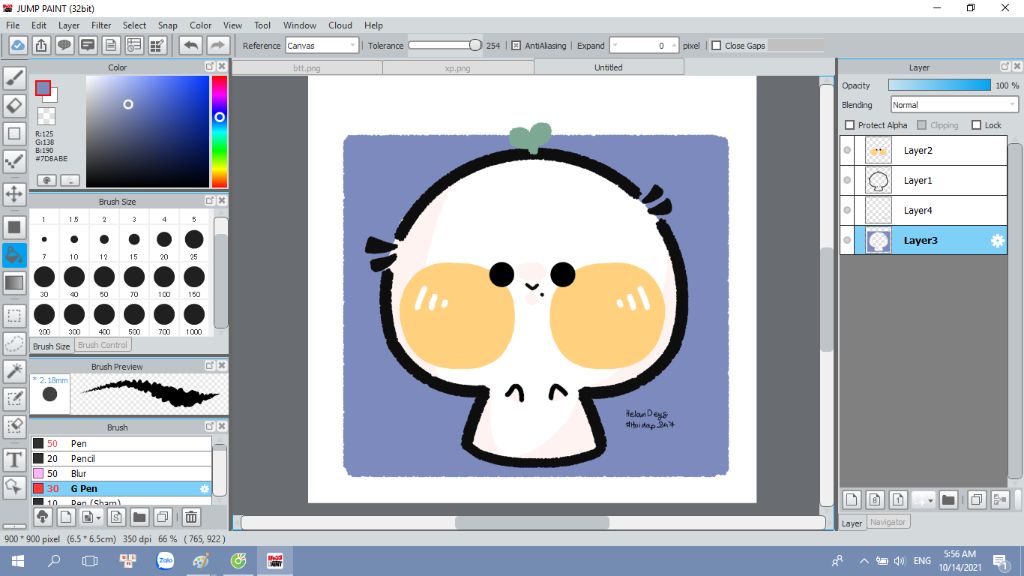Screen dimensions: 1024x576
Task: Enable Close Gaps checkbox
Action: click(x=716, y=46)
